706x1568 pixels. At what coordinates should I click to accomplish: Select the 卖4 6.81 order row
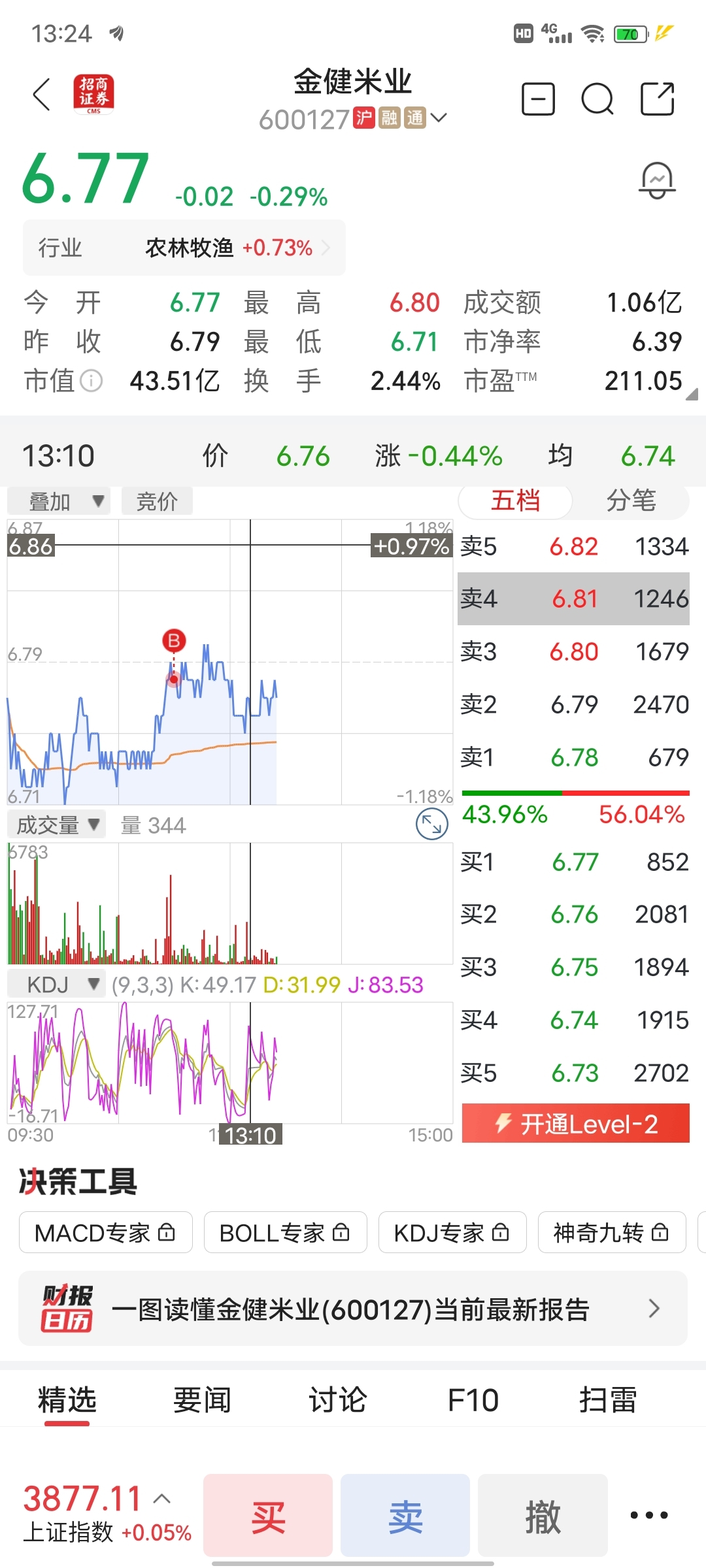(574, 598)
